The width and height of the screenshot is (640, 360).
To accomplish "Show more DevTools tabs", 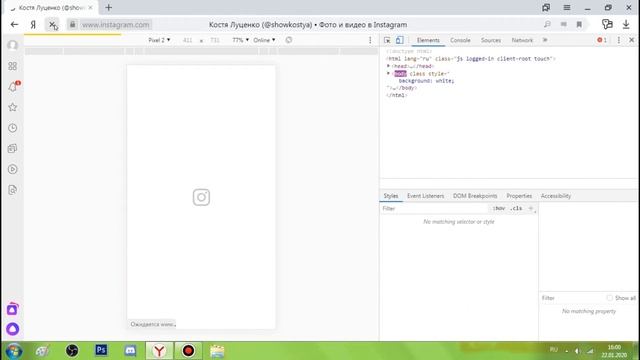I will [x=545, y=40].
